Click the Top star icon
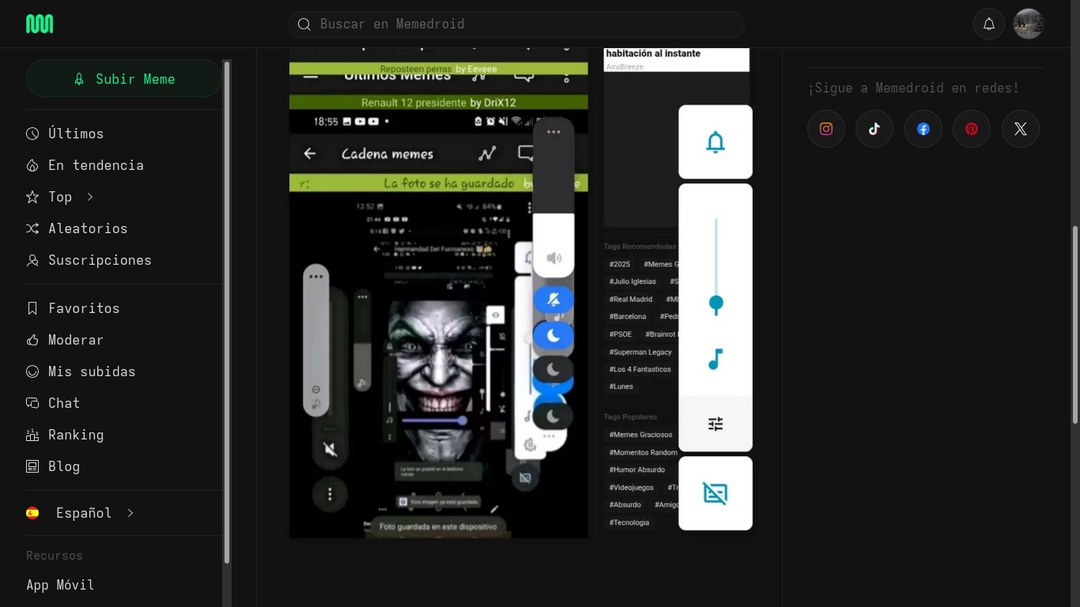This screenshot has width=1080, height=607. point(32,197)
